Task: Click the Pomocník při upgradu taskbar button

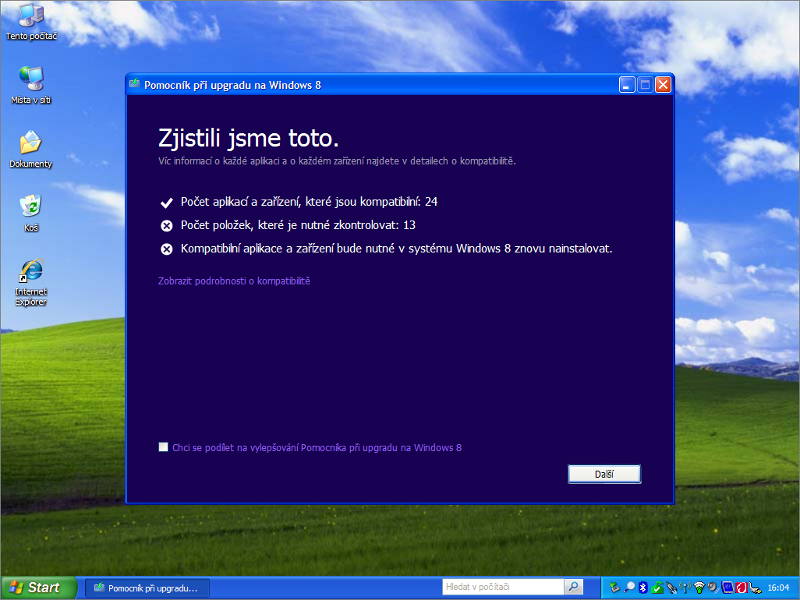Action: [x=147, y=588]
